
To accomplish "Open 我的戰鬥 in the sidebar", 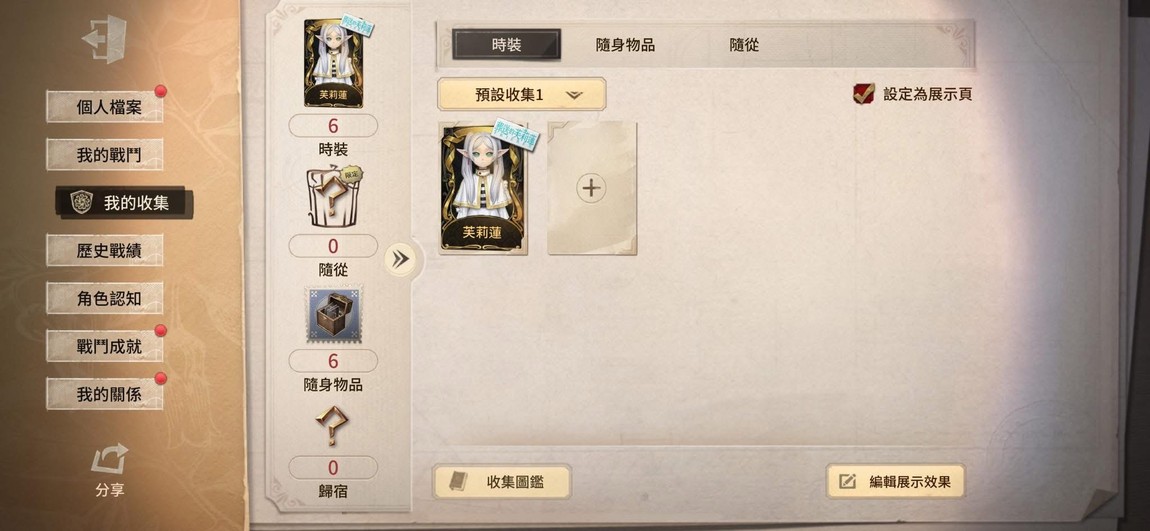I will click(105, 155).
